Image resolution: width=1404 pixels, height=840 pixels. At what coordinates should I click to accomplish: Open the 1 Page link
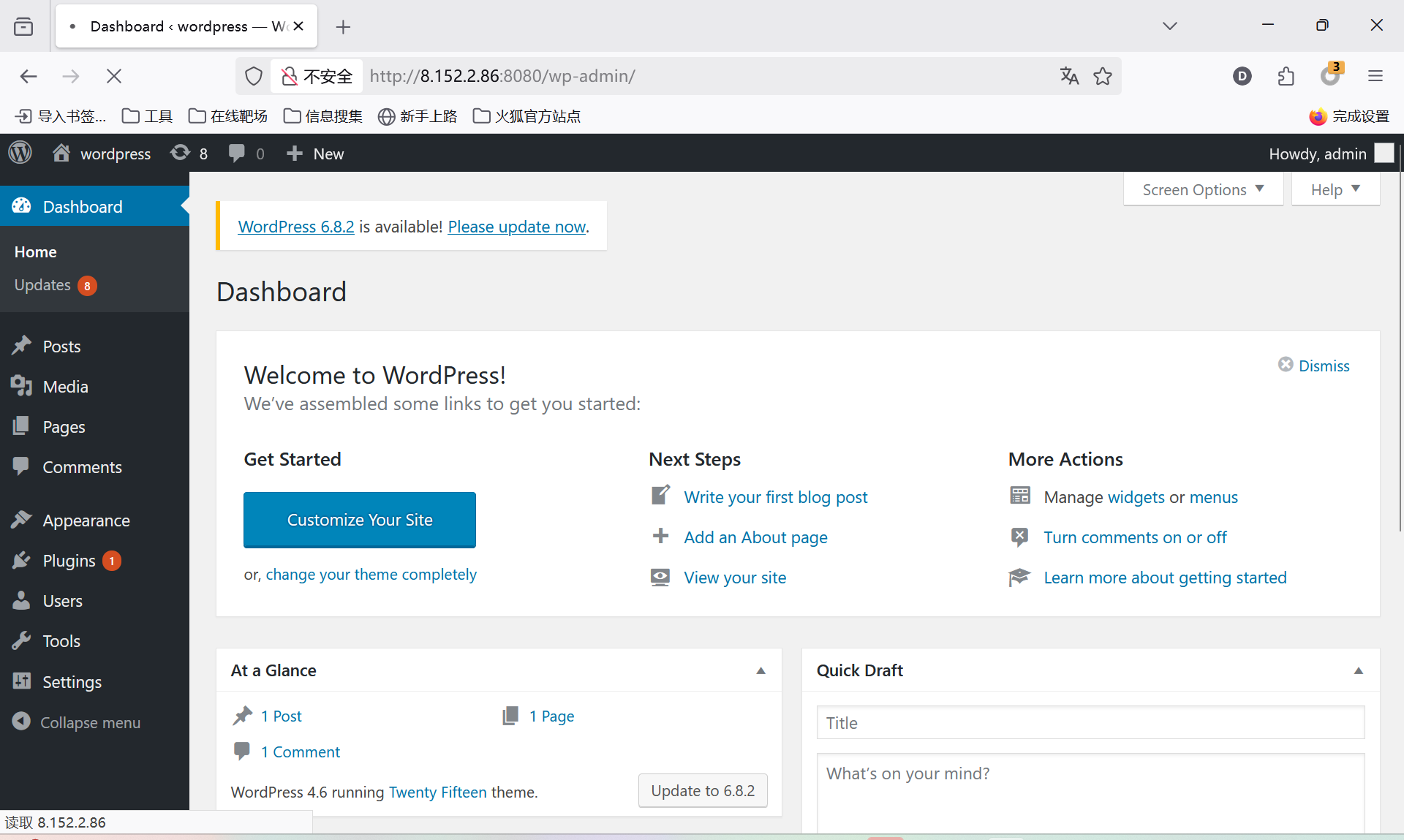click(x=552, y=716)
